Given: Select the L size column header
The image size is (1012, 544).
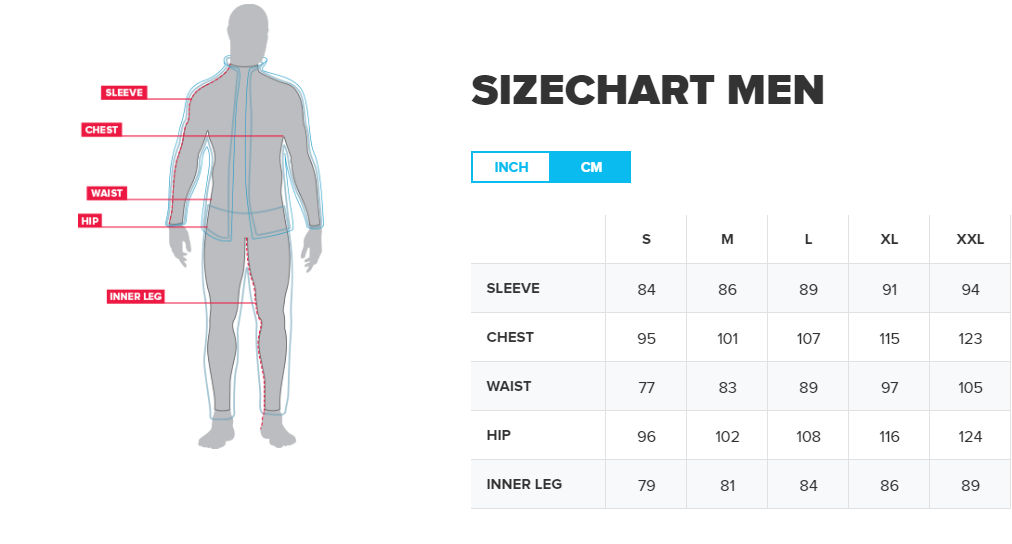Looking at the screenshot, I should click(808, 239).
